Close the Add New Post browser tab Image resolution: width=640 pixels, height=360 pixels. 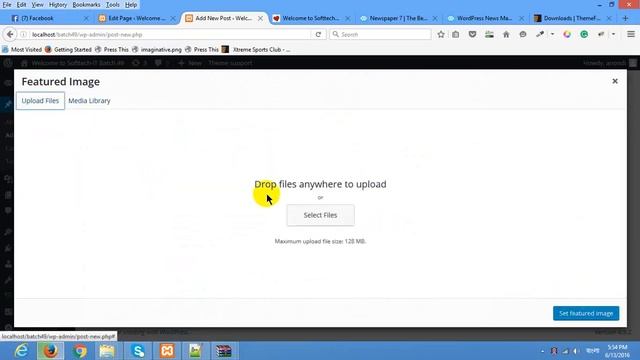pos(260,18)
